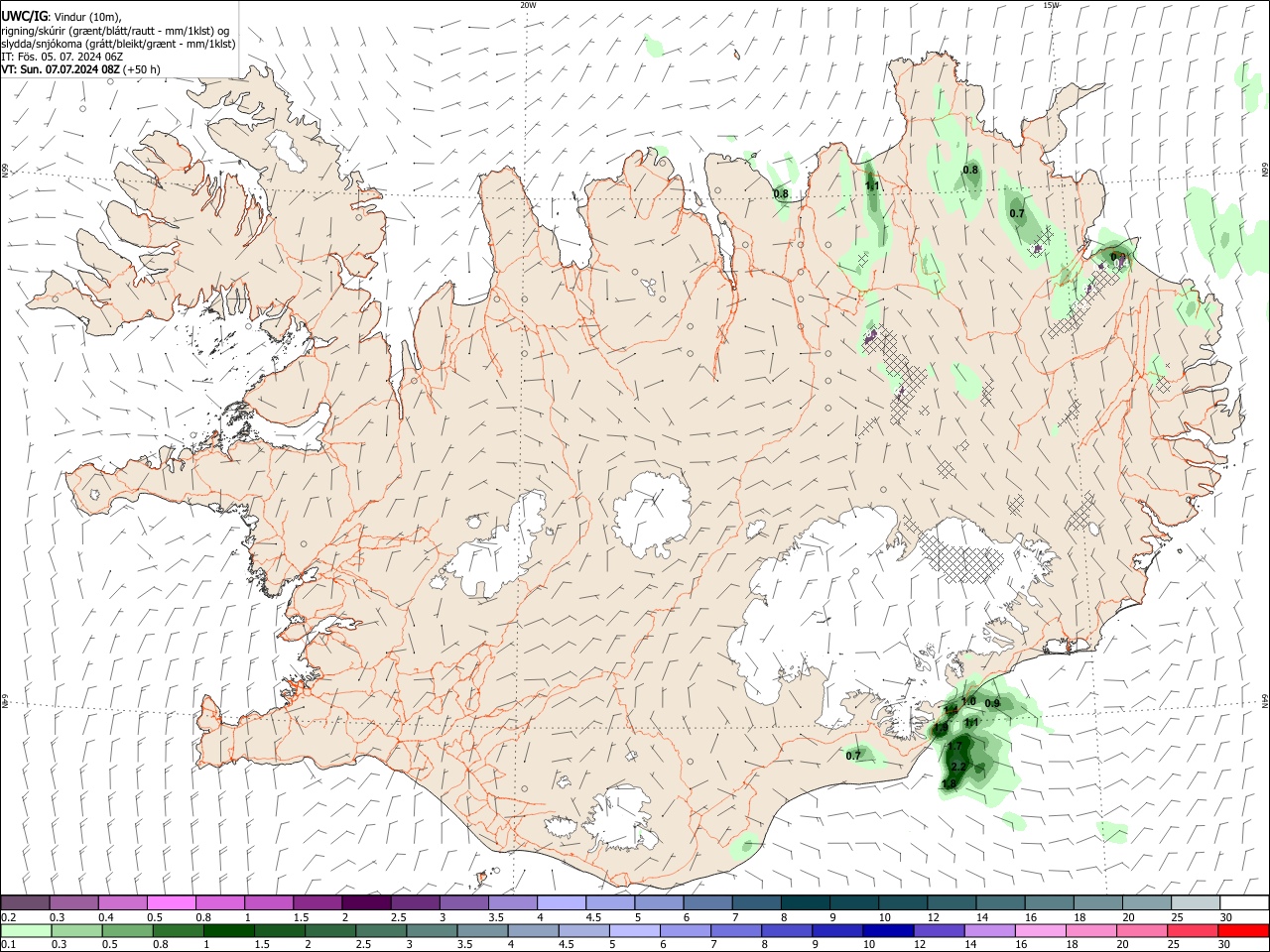Click the dark teal 8 snow legend swatch
The height and width of the screenshot is (952, 1270).
click(x=806, y=902)
